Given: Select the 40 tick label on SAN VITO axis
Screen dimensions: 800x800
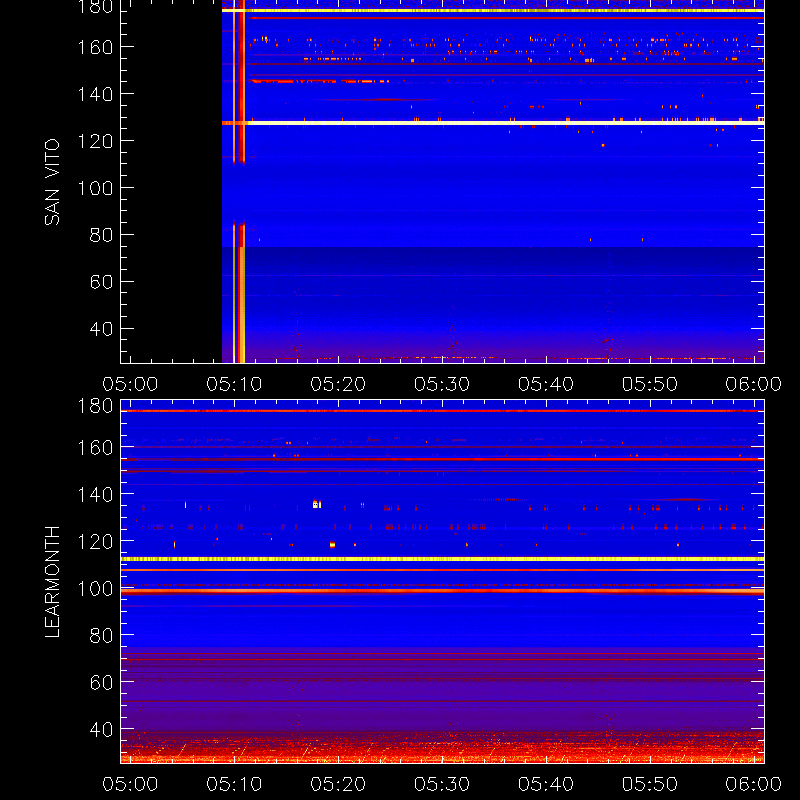Looking at the screenshot, I should [x=101, y=329].
